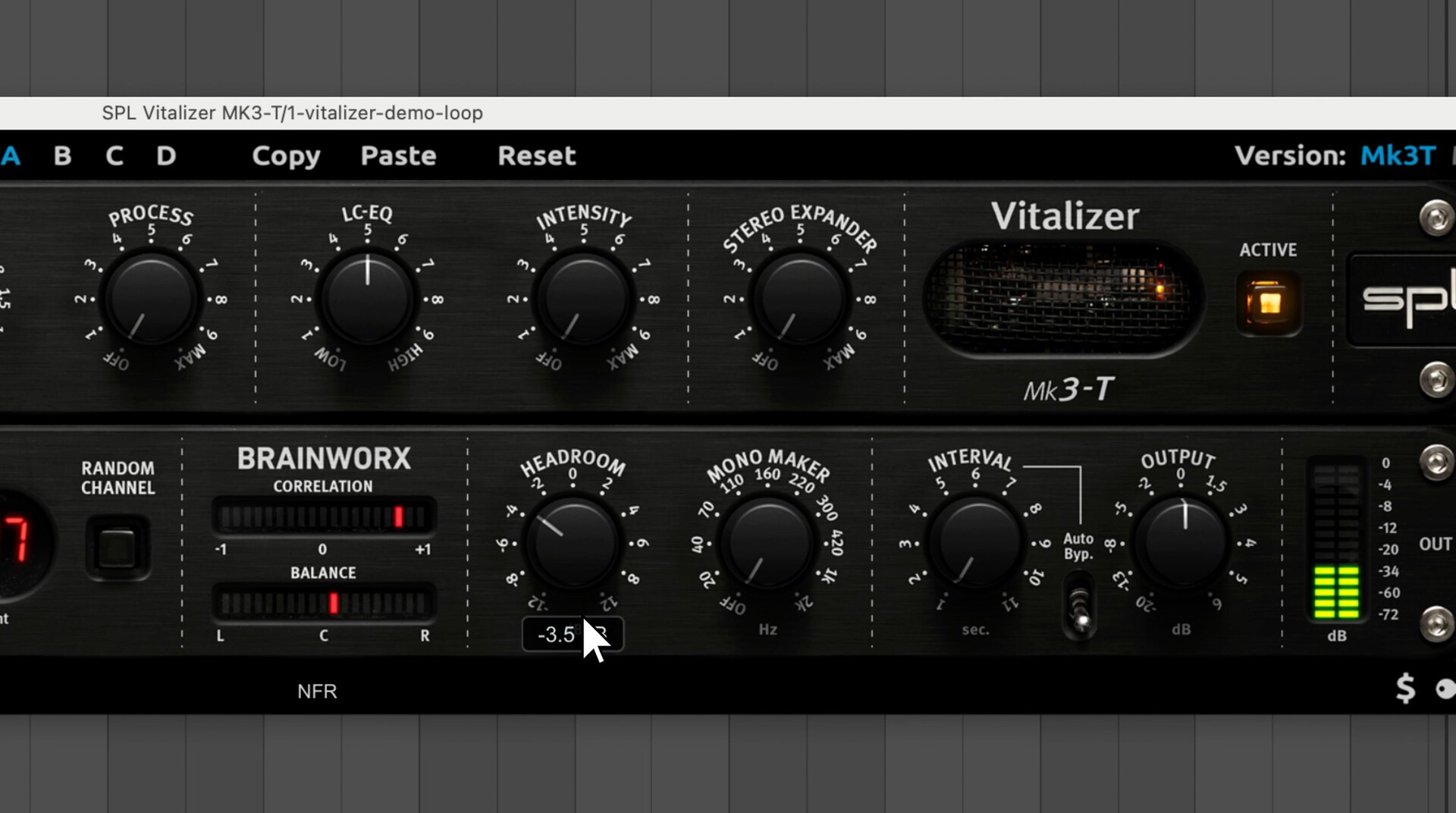Screen dimensions: 1456x813
Task: Switch to preset bank D
Action: click(166, 155)
